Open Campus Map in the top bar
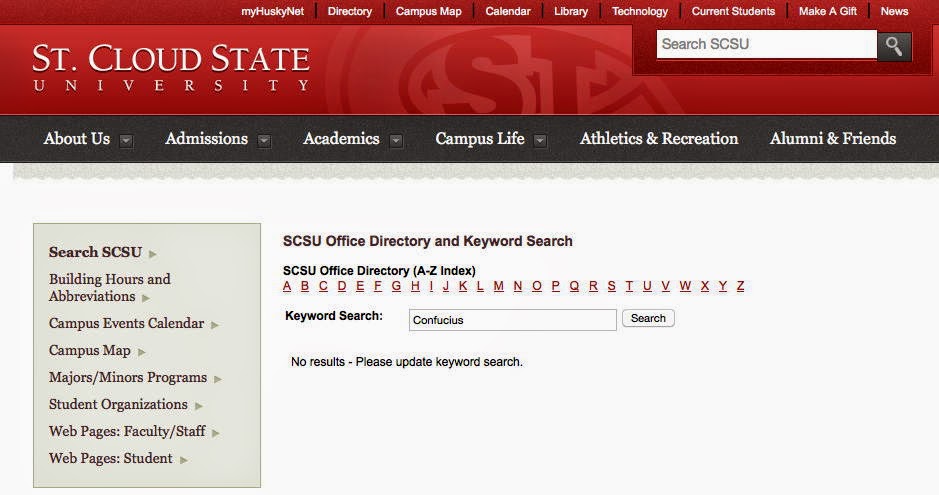939x495 pixels. (429, 11)
